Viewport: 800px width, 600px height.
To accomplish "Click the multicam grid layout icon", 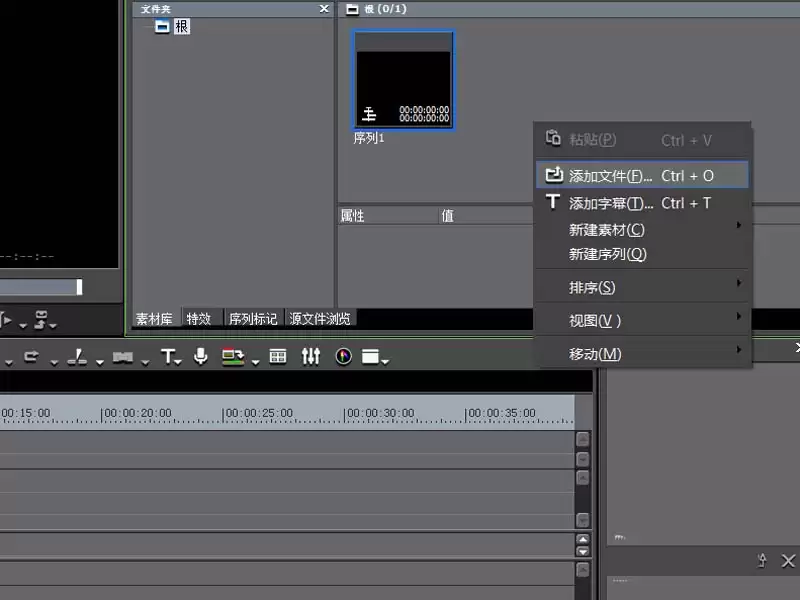I will pos(278,356).
